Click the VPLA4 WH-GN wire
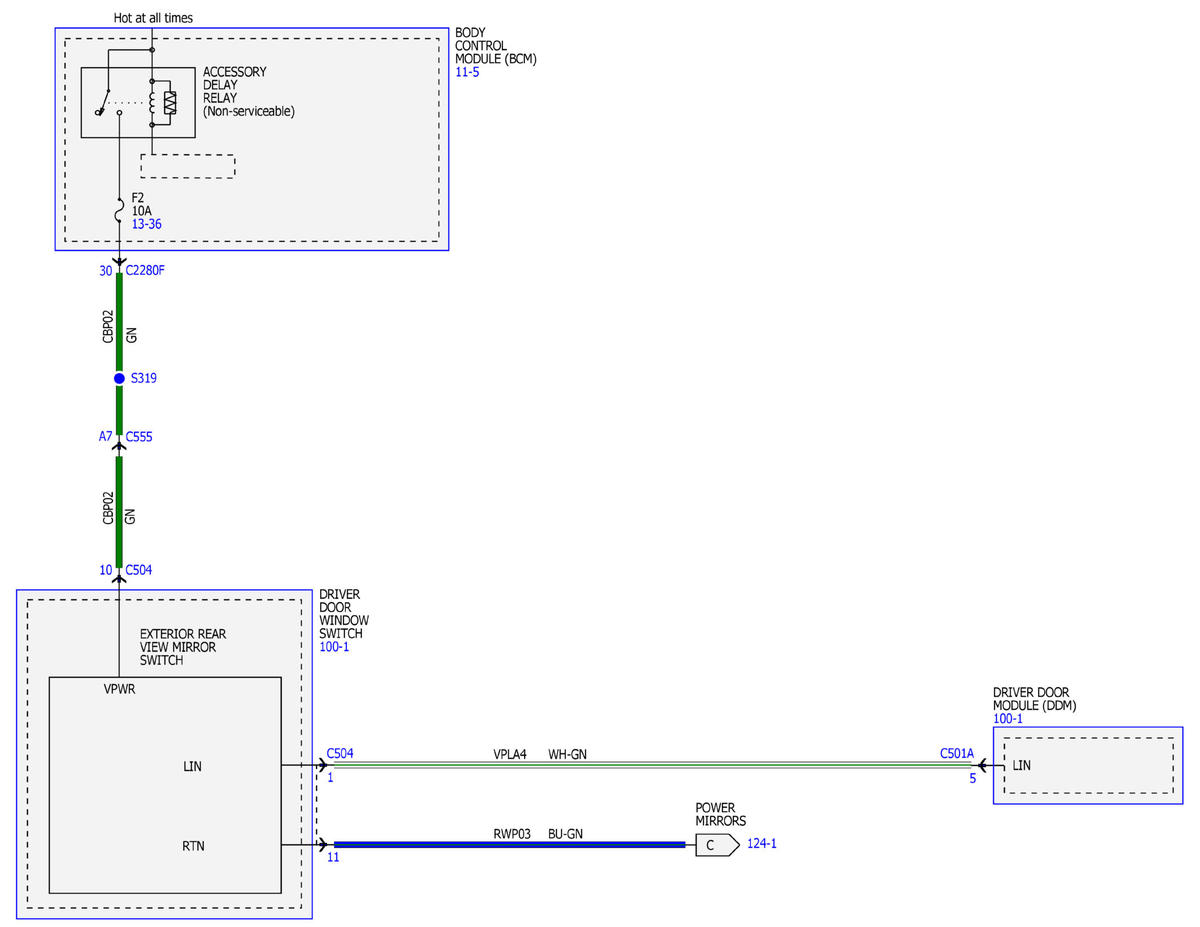Viewport: 1200px width, 927px height. (x=650, y=766)
